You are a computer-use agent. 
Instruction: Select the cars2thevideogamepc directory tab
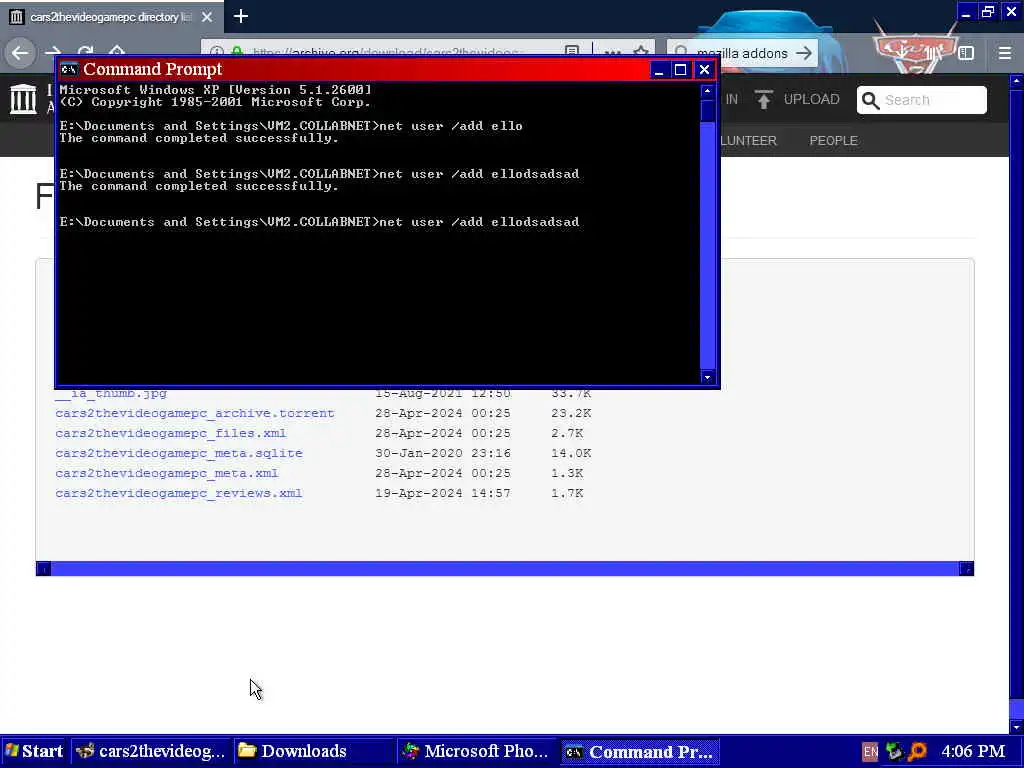[112, 17]
